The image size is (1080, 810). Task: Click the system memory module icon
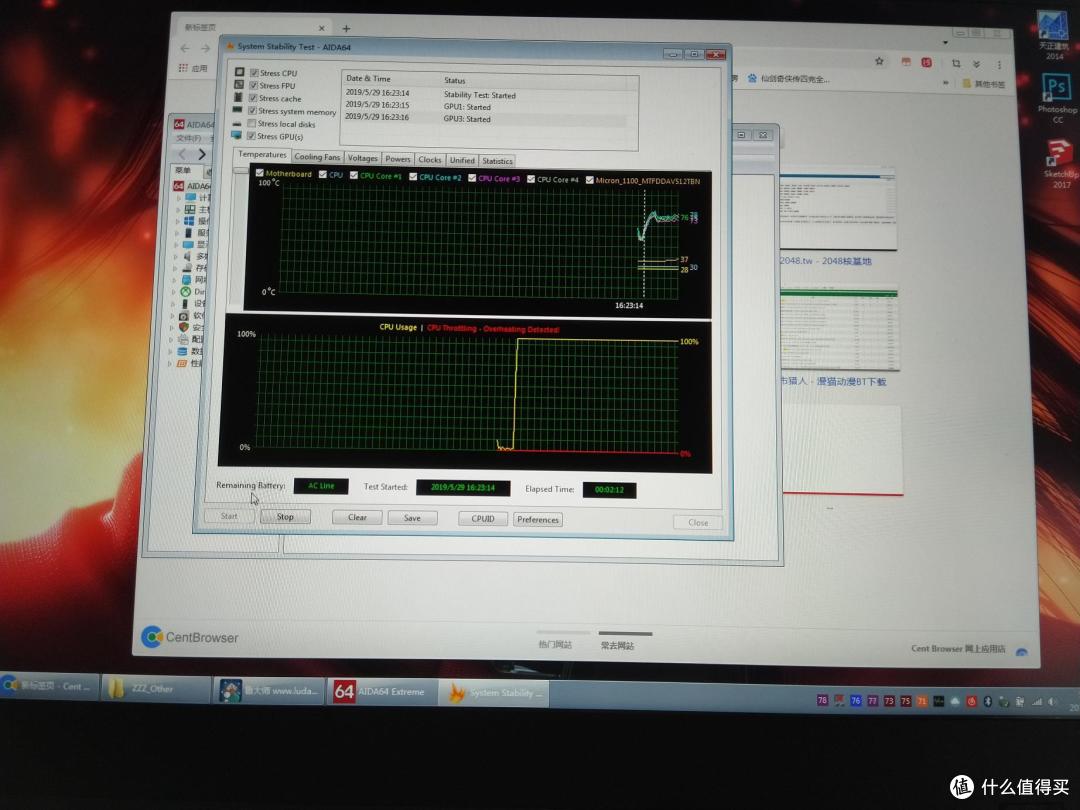238,110
